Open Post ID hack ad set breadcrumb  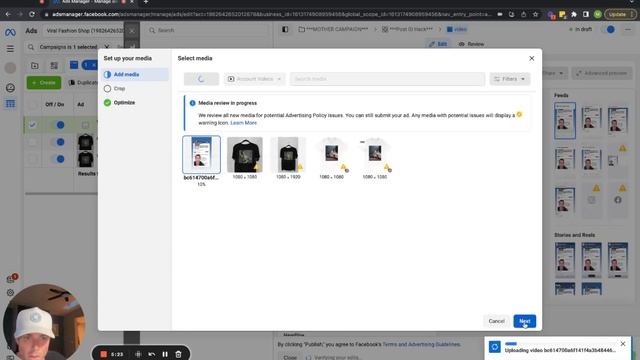(408, 29)
